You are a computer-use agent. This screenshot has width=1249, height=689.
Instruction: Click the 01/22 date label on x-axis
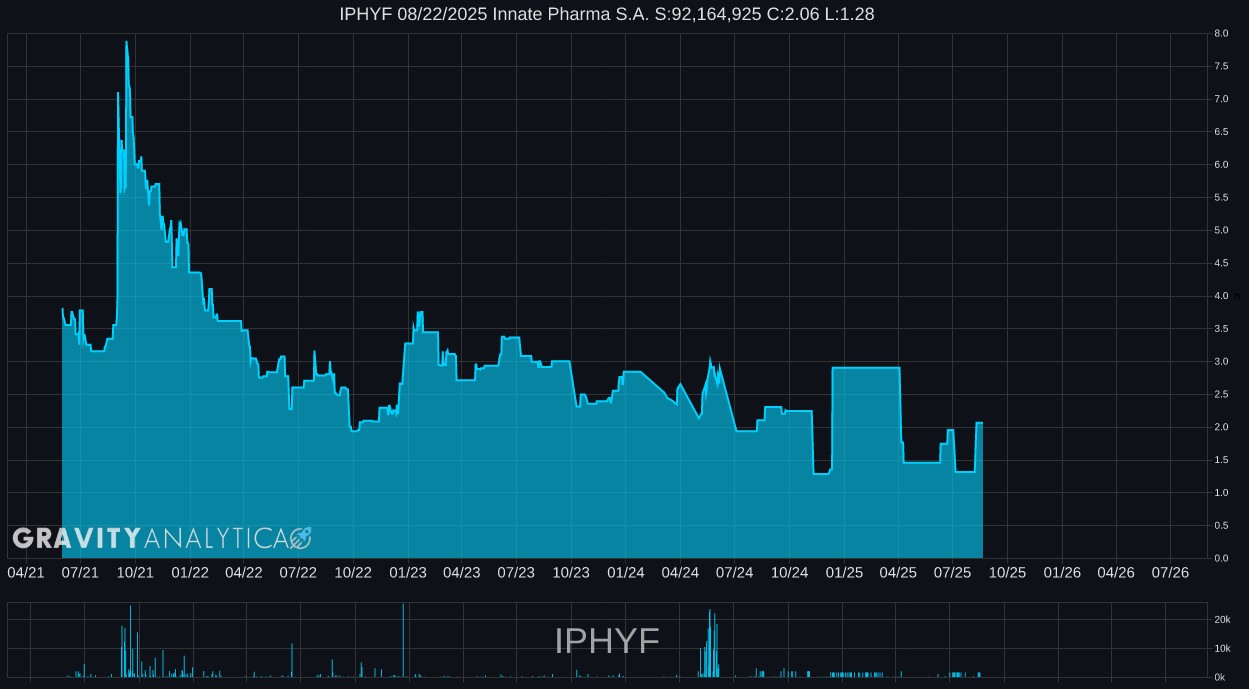(190, 572)
